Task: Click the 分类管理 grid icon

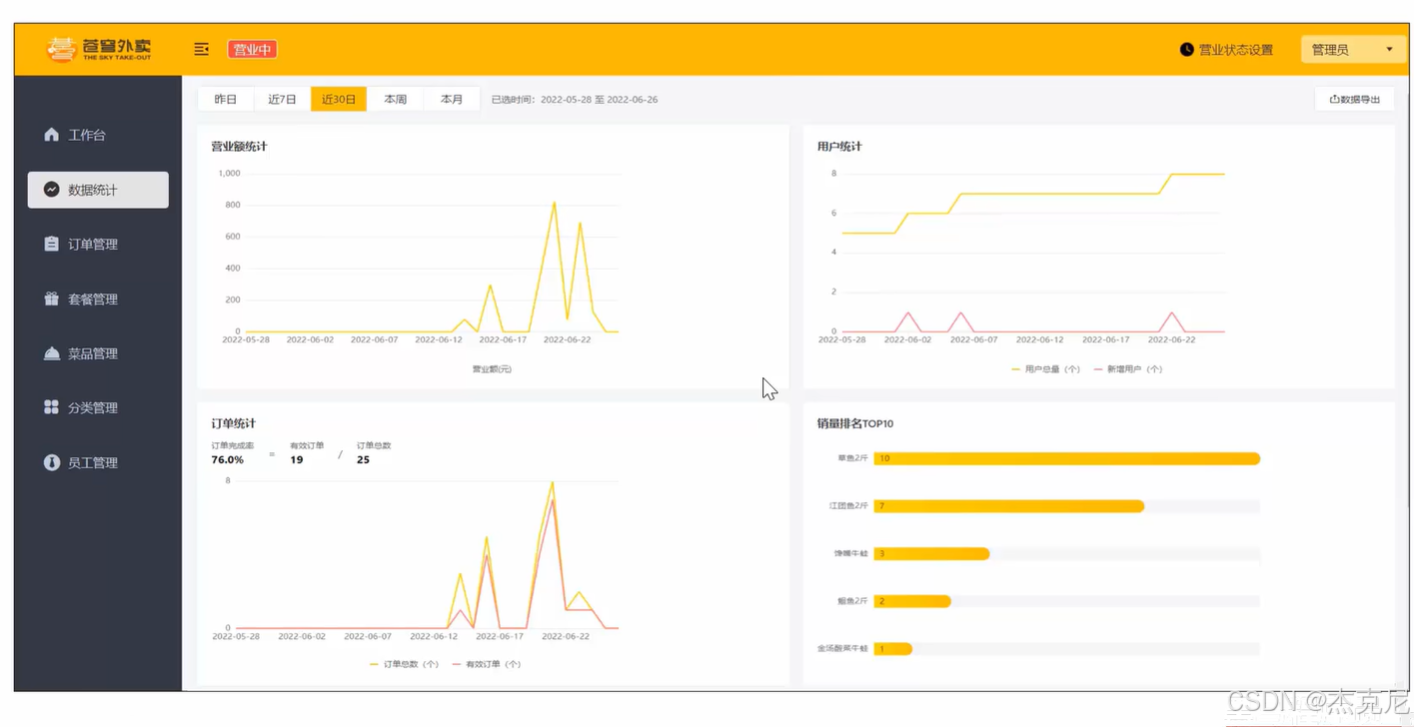Action: [51, 407]
